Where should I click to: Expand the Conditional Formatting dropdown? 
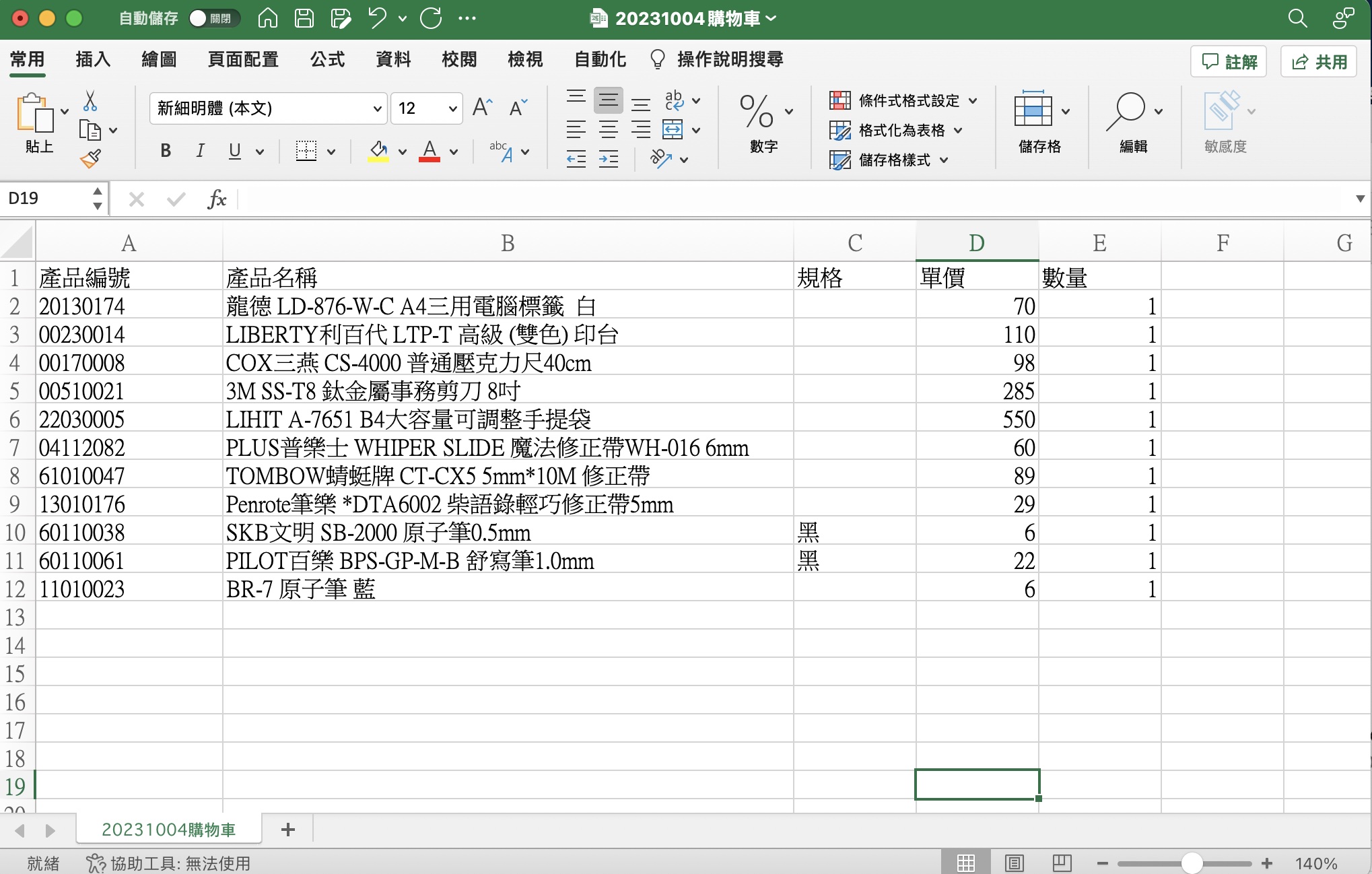coord(973,101)
